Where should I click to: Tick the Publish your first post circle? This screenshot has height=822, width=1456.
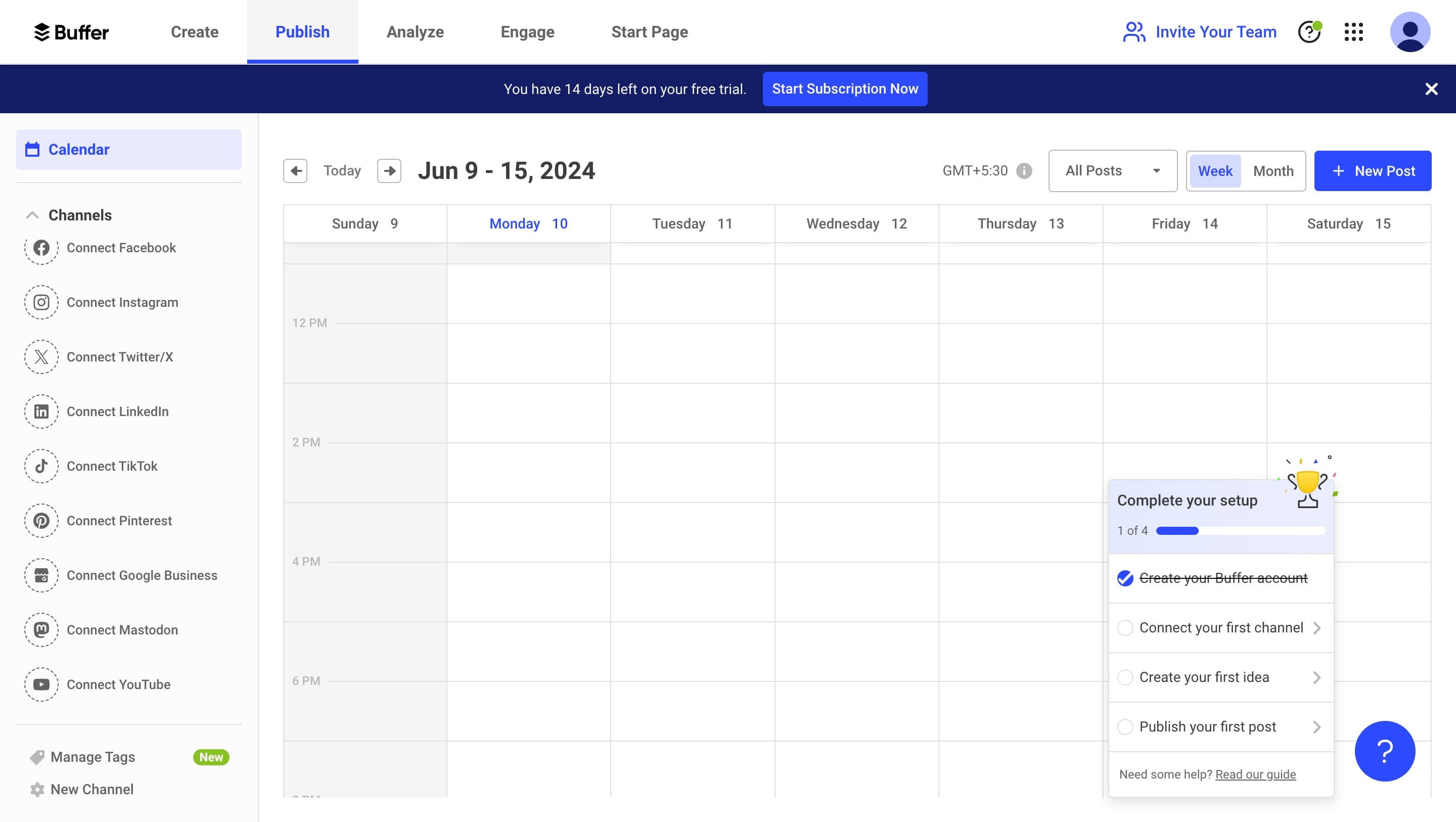[1125, 727]
